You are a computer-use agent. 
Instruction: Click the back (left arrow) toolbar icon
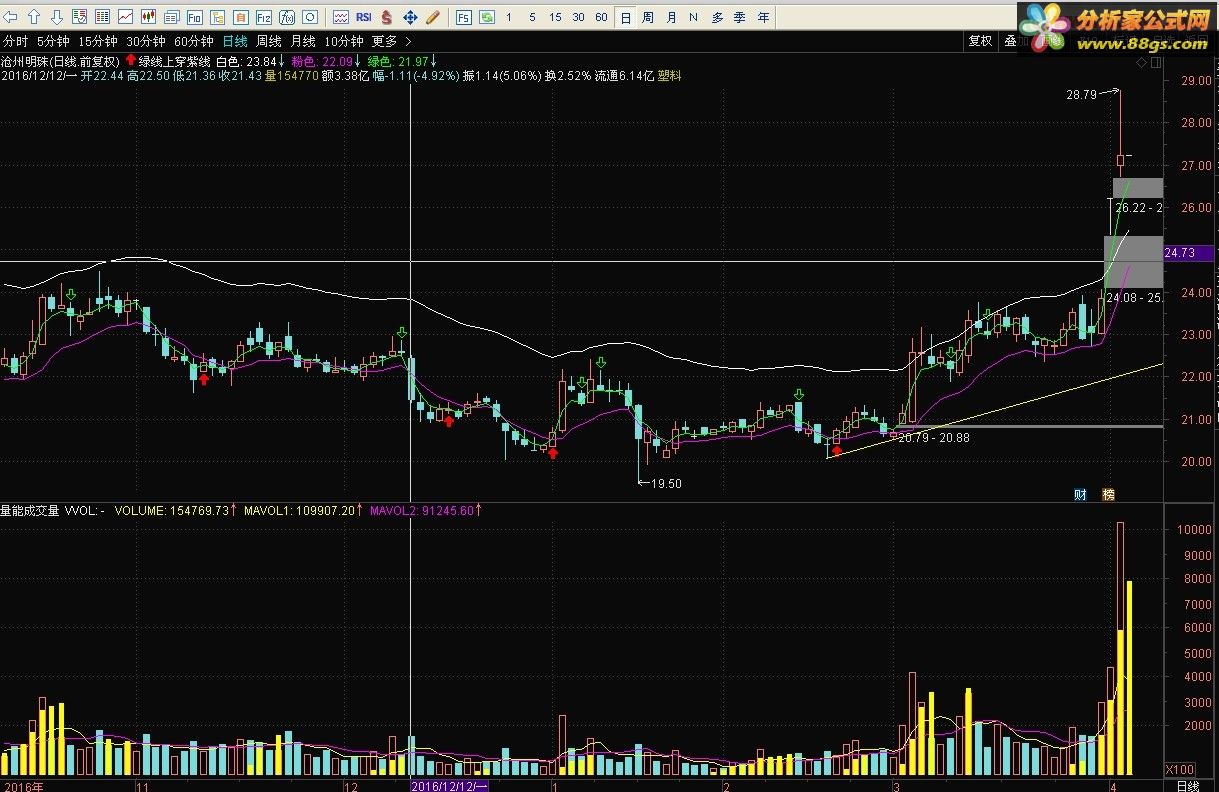point(10,17)
